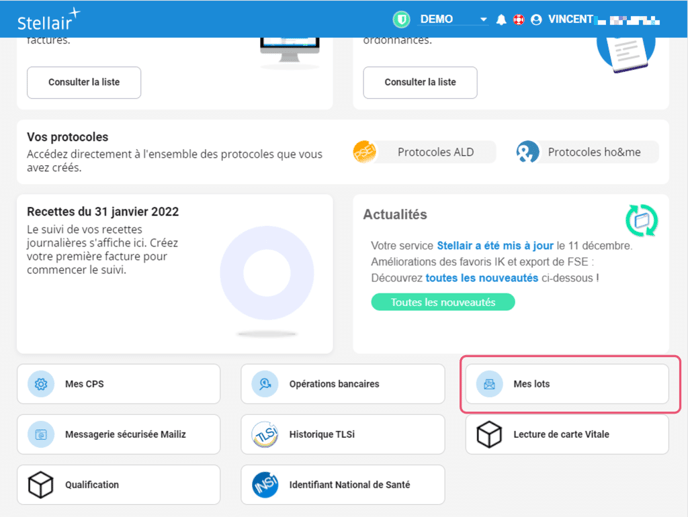Screen dimensions: 688x517
Task: Click the green shield icon in header
Action: click(402, 20)
